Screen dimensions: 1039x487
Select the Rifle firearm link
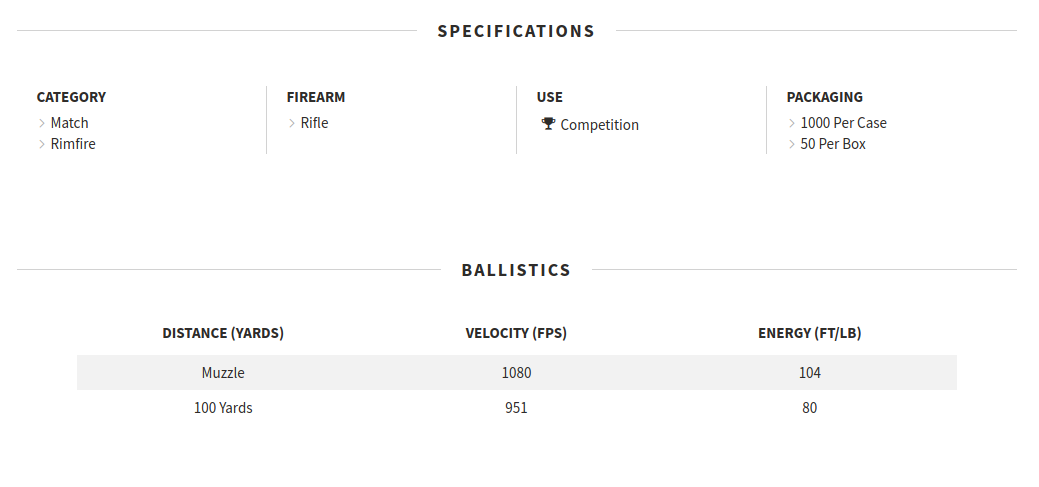314,123
